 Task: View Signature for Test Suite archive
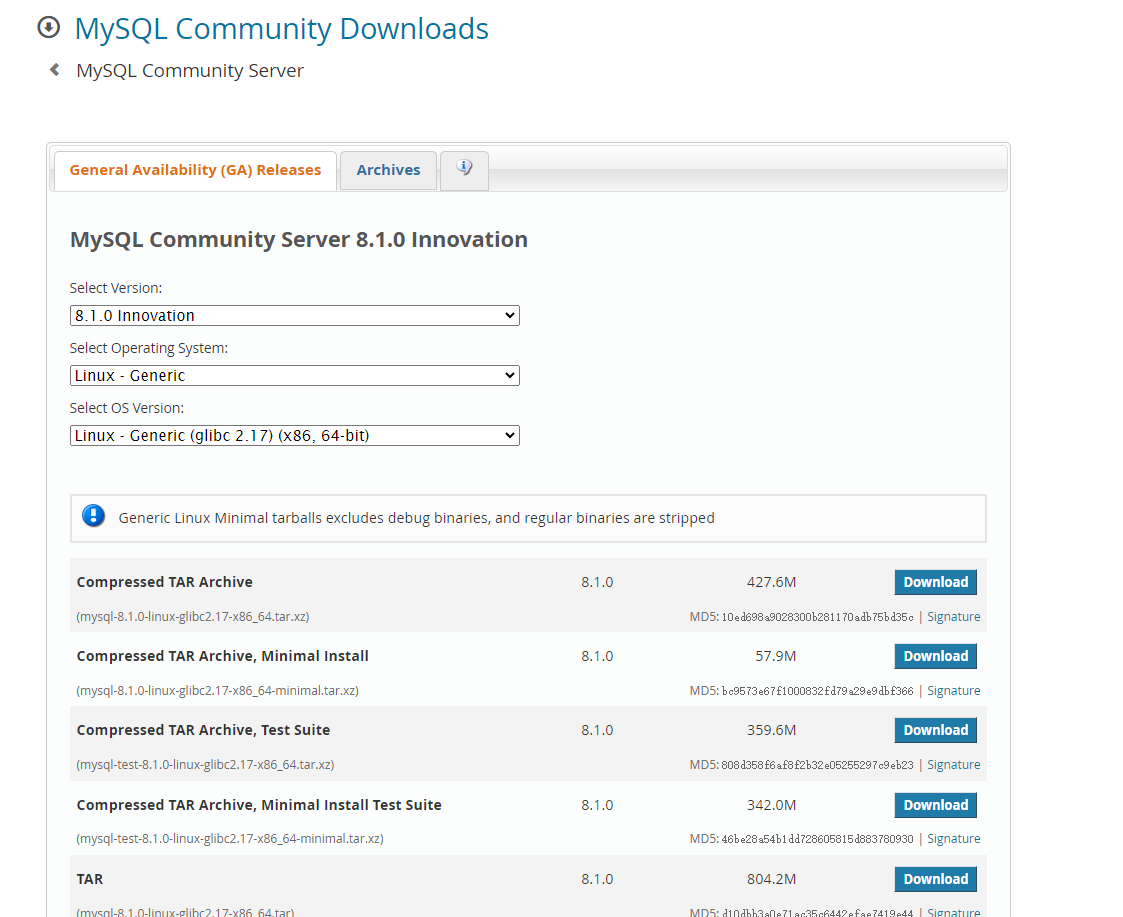pyautogui.click(x=953, y=765)
